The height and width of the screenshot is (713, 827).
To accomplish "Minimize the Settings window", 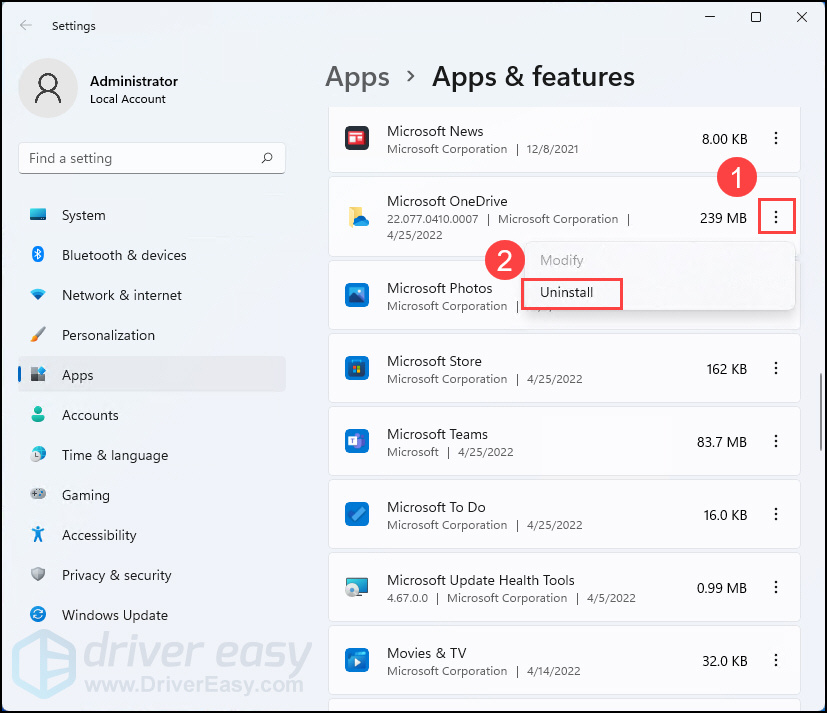I will (710, 17).
